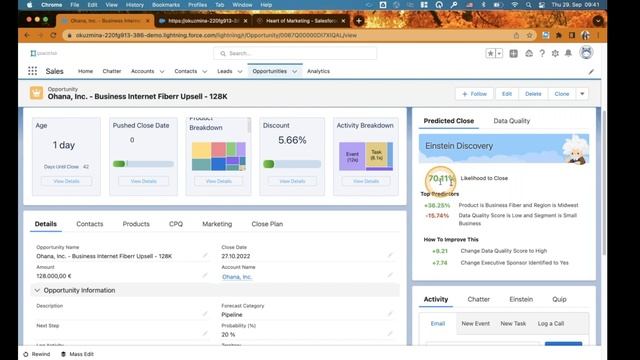Switch to Data Quality tab
This screenshot has height=360, width=640.
[x=512, y=121]
